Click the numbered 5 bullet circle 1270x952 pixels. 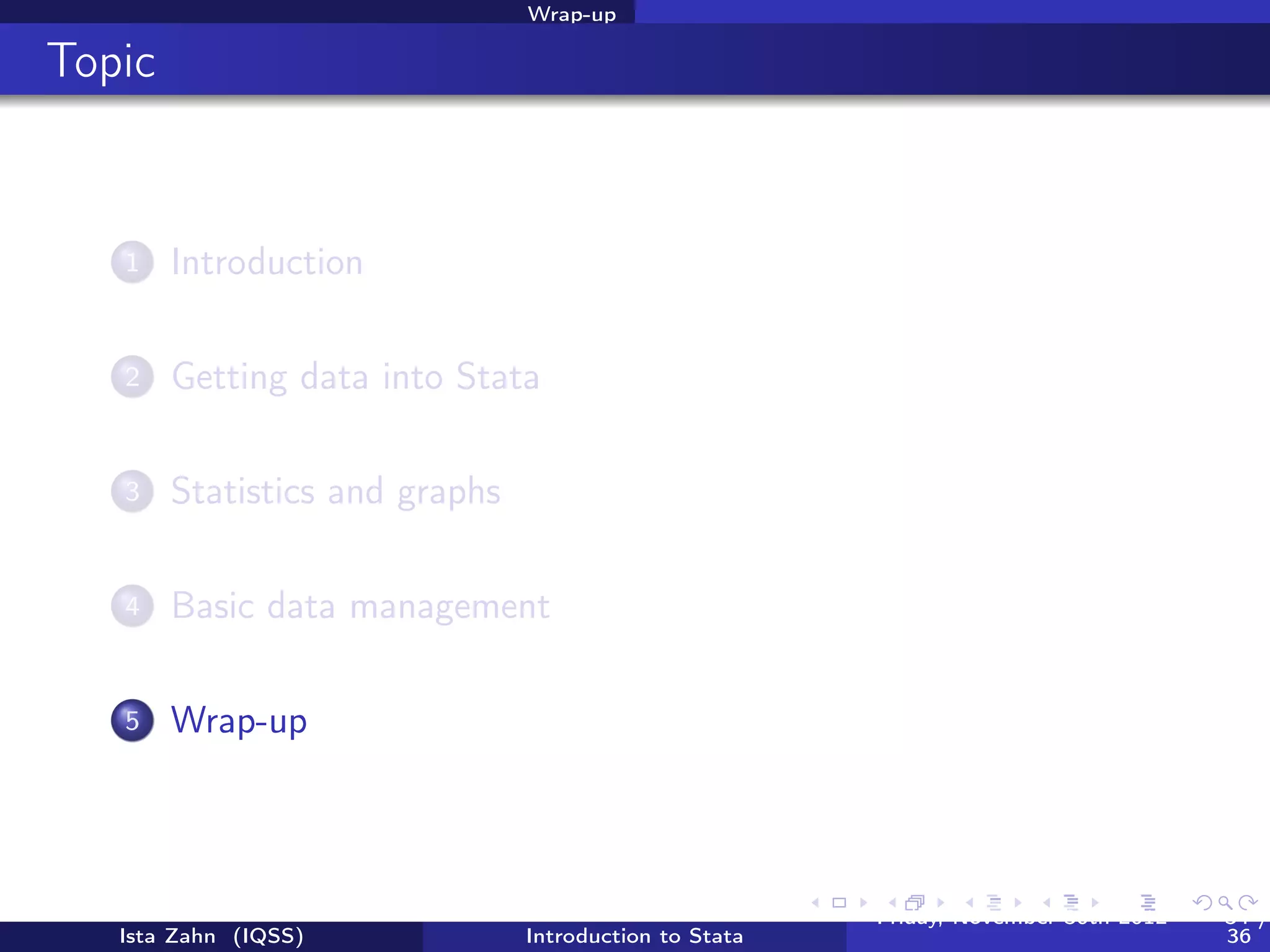tap(132, 721)
